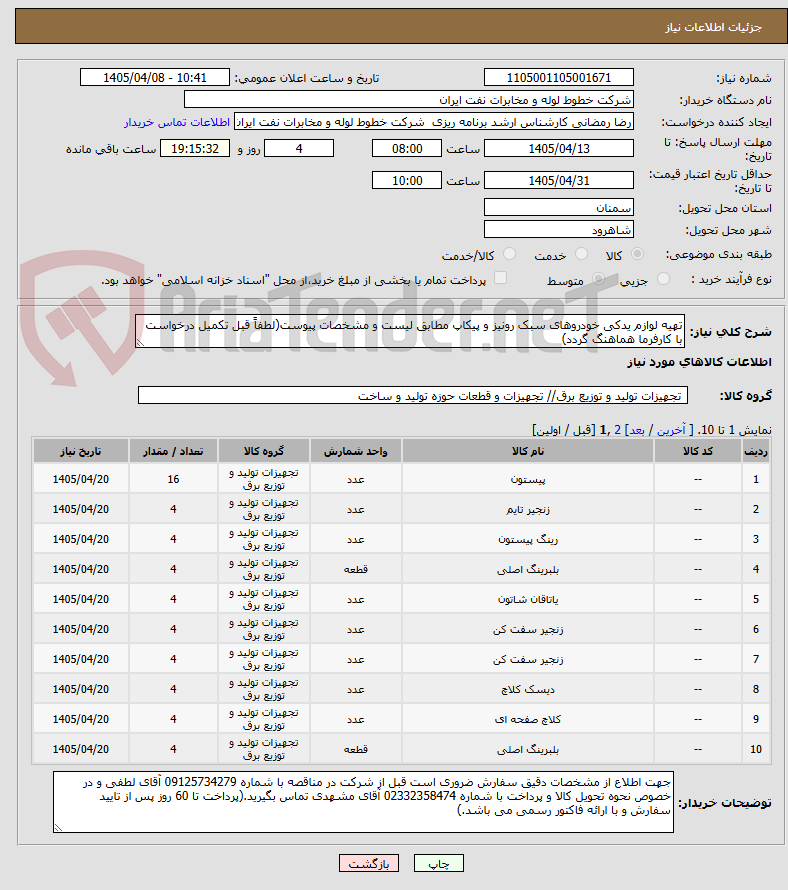Select the کلاچ صفحه ای item cell
This screenshot has height=890, width=788.
527,719
